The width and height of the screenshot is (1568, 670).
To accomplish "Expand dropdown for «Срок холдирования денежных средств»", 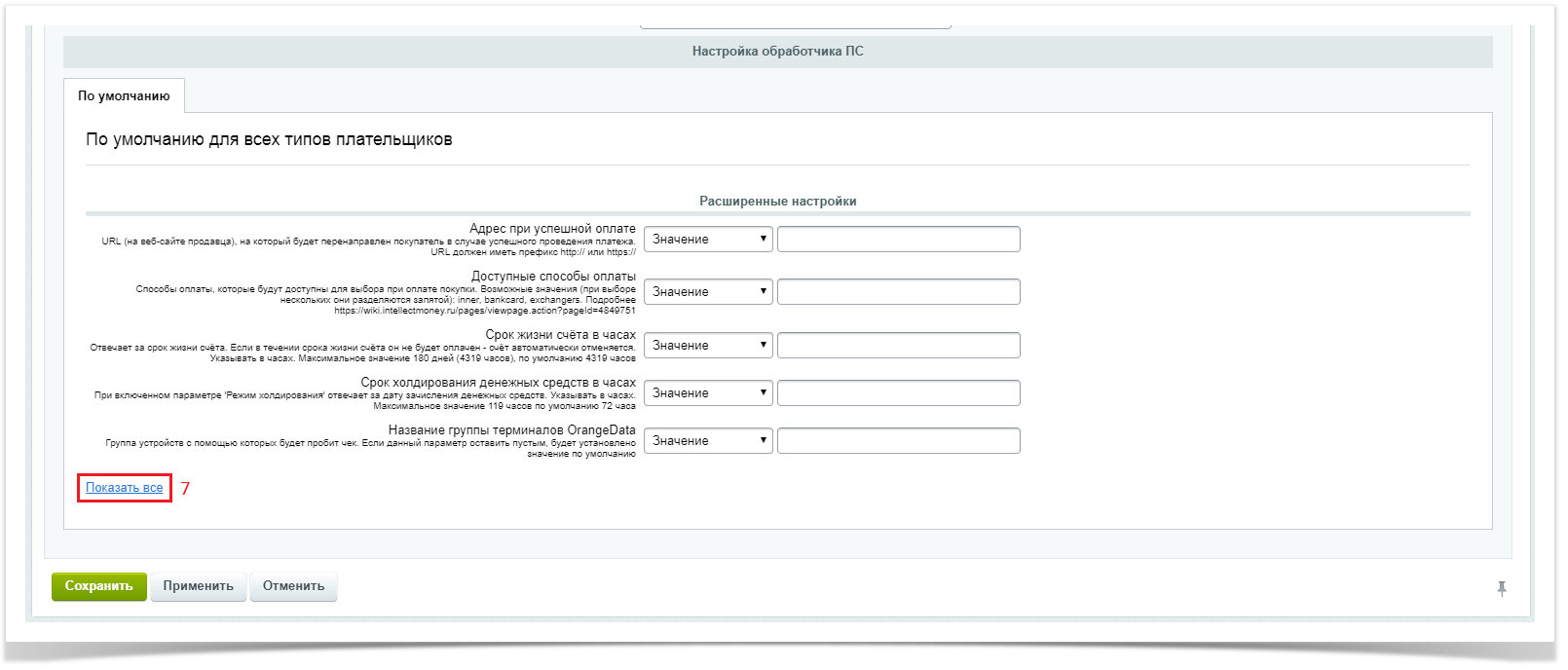I will 708,393.
